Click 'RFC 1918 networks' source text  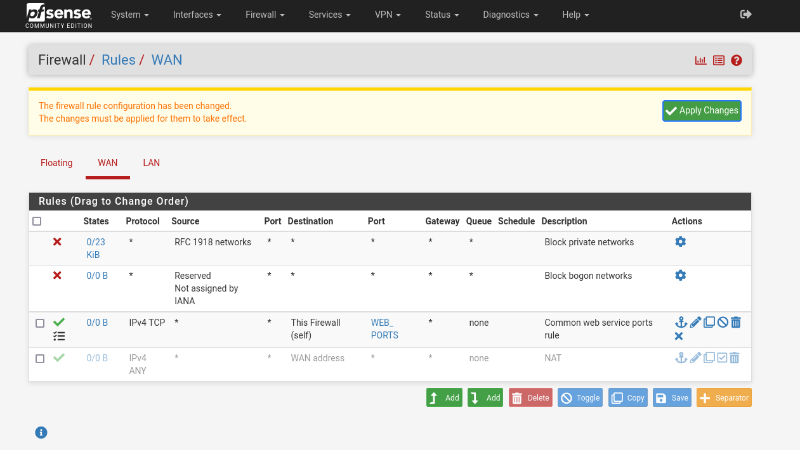(x=213, y=242)
